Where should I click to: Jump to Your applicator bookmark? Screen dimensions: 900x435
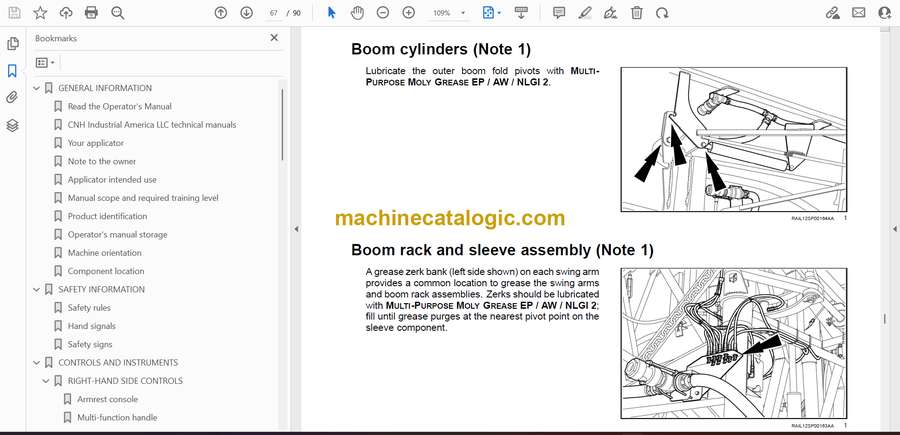[95, 143]
